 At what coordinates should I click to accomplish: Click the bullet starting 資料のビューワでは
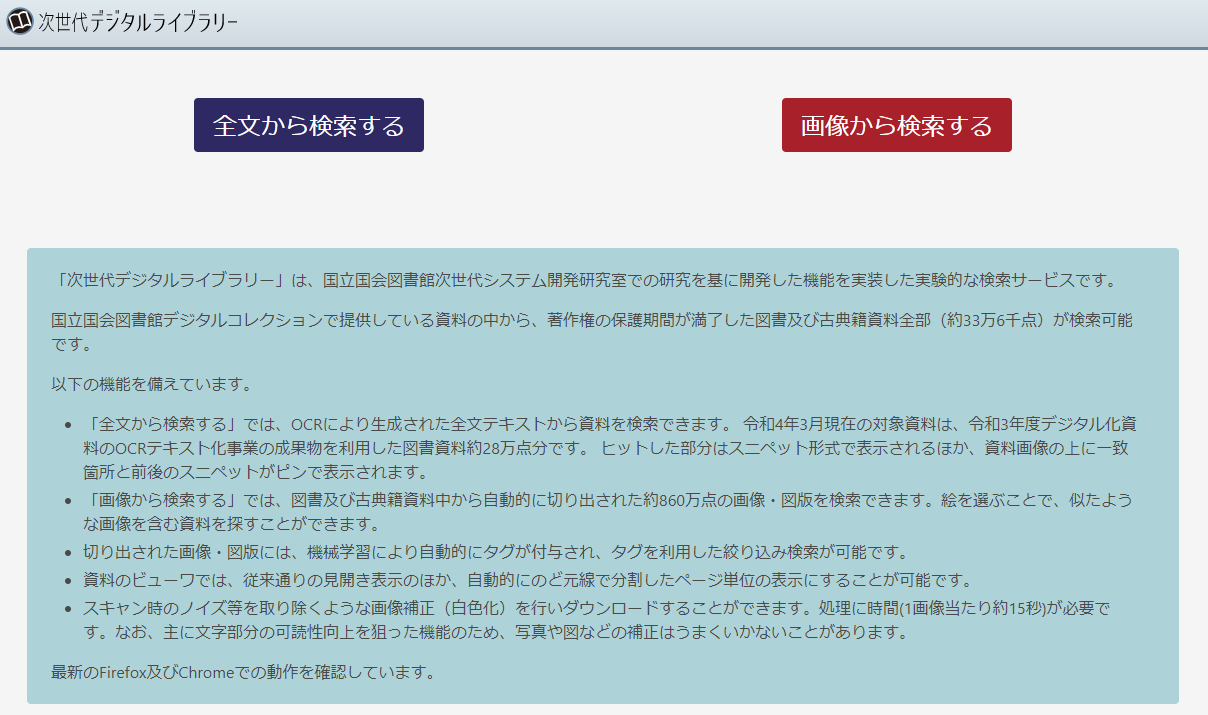point(529,581)
